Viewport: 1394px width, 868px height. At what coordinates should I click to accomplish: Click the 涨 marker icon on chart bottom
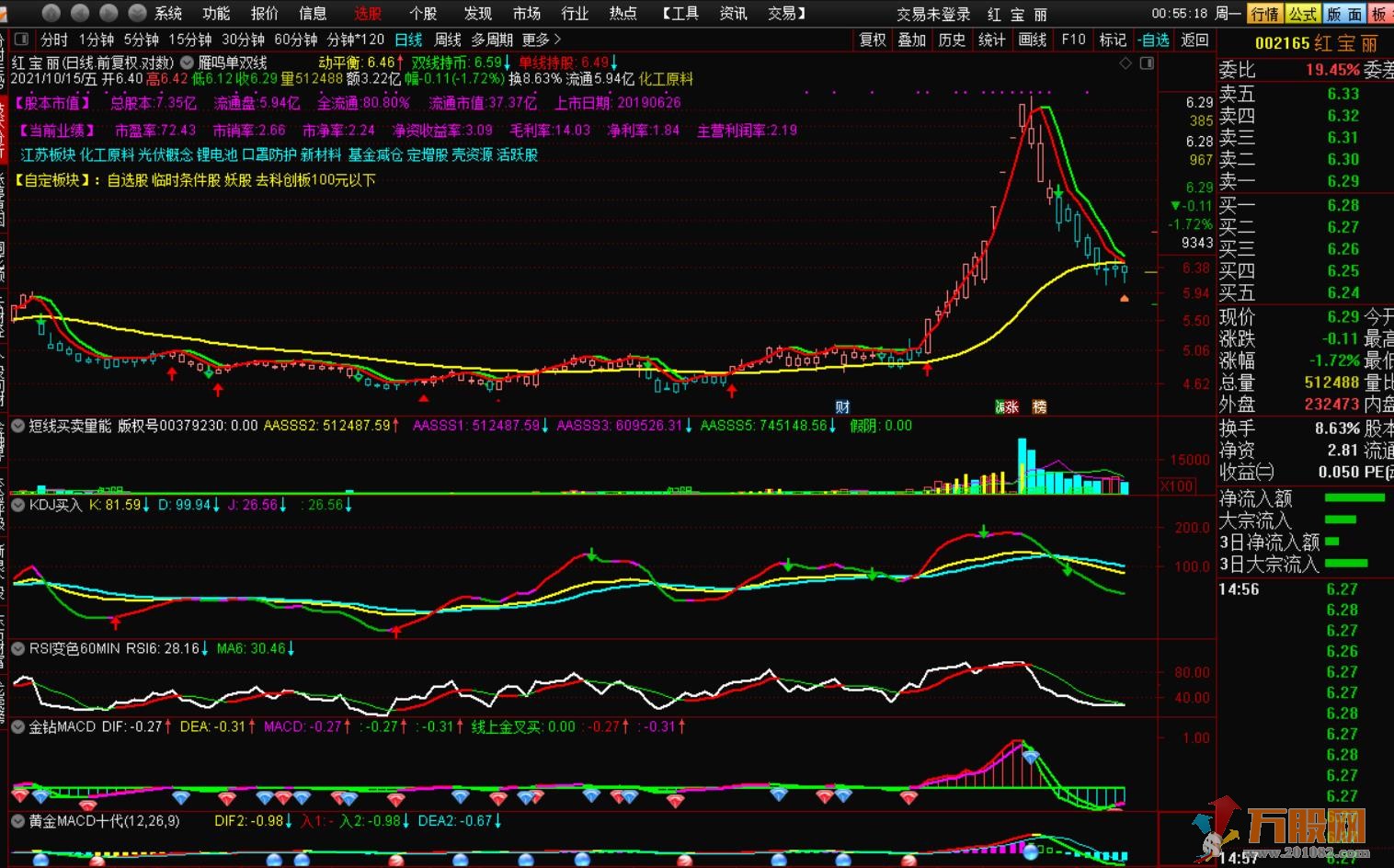1006,407
